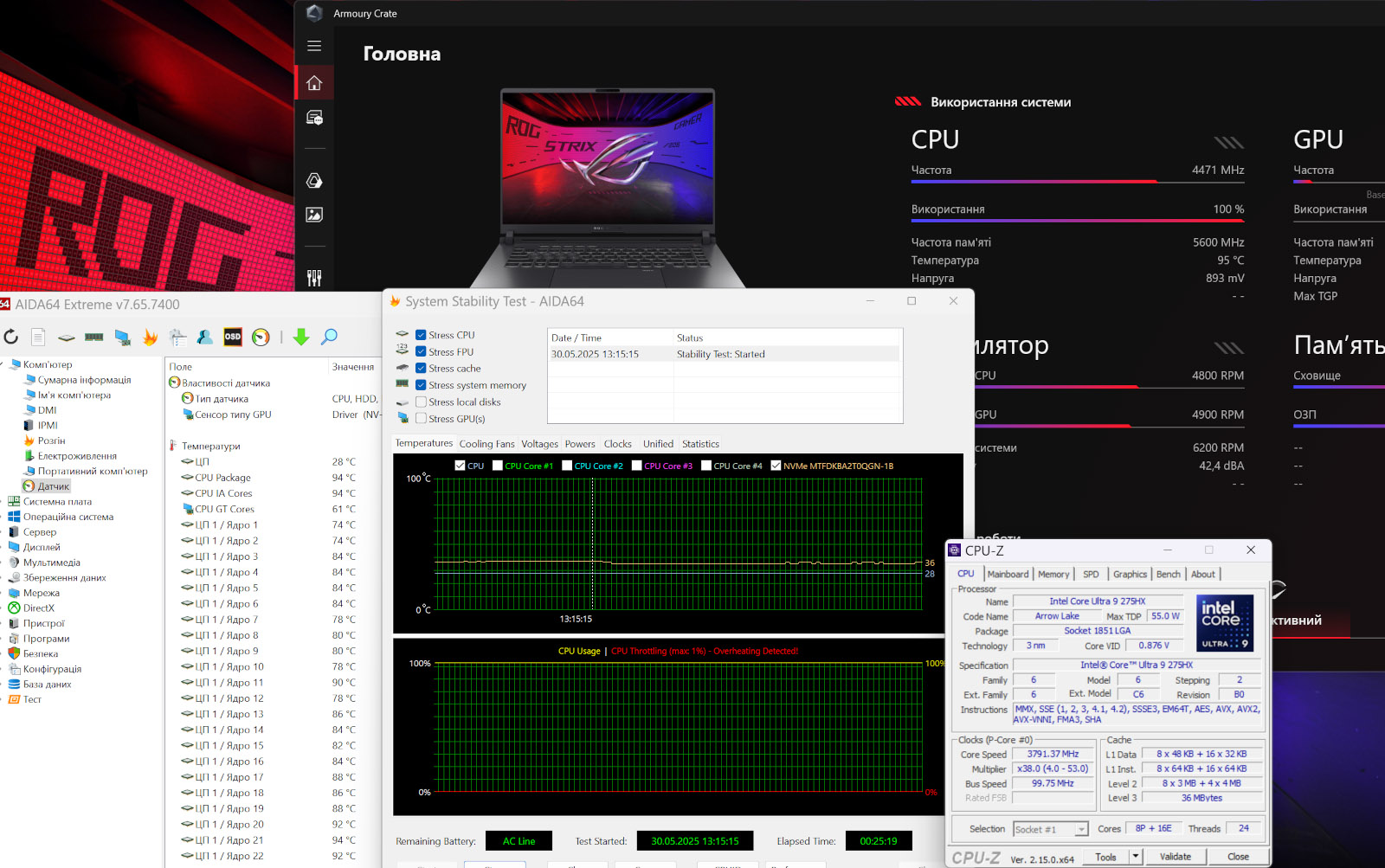Image resolution: width=1385 pixels, height=868 pixels.
Task: Open the picture gallery icon in Armoury Crate sidebar
Action: [x=314, y=215]
